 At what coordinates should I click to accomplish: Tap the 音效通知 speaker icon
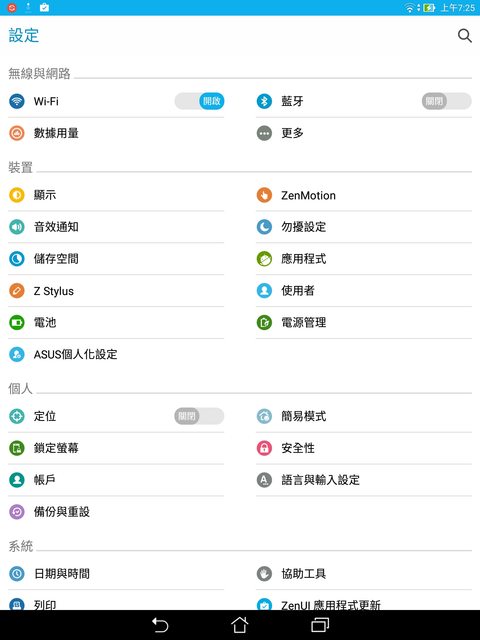(17, 227)
